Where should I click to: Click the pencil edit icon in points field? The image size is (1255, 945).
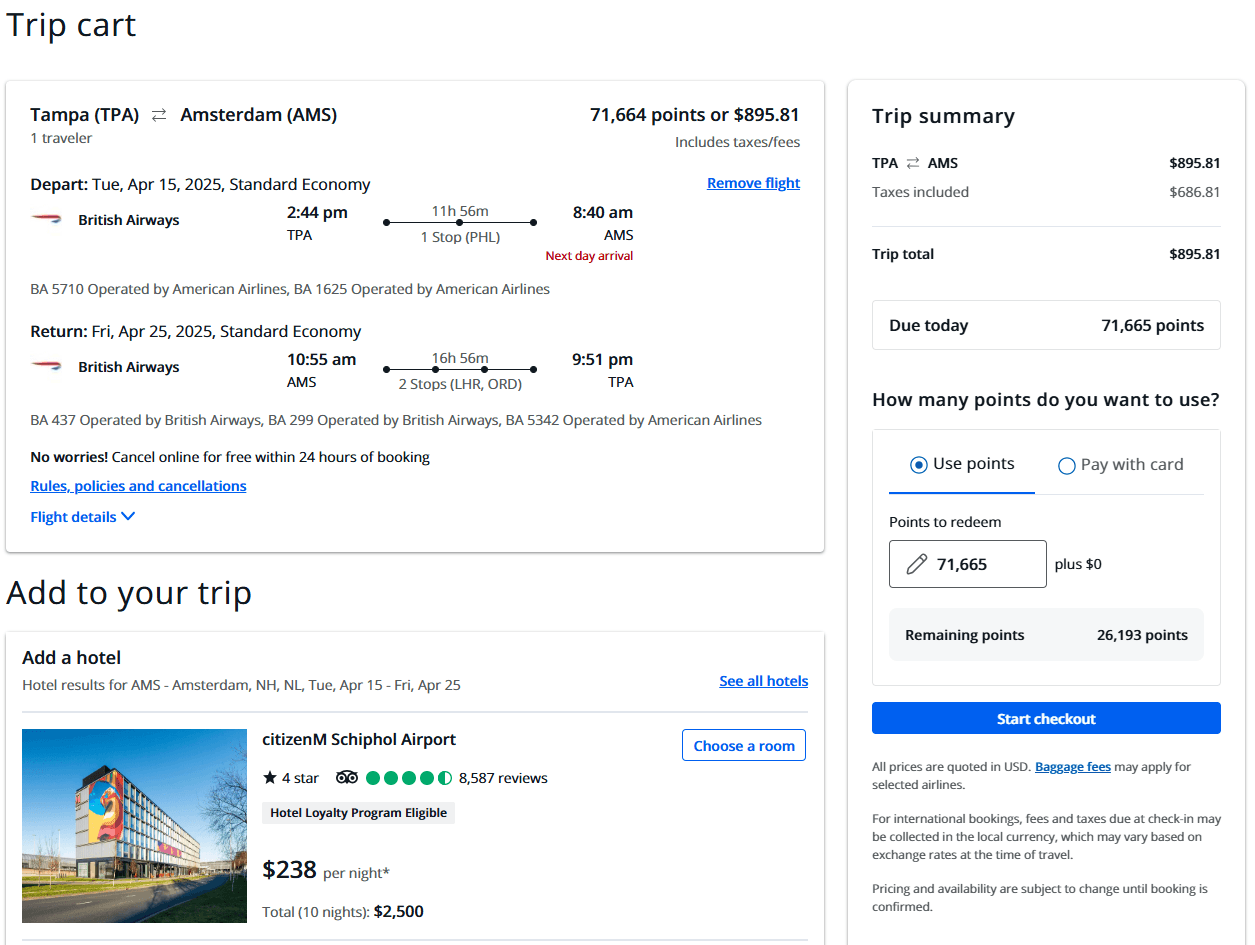(x=916, y=564)
